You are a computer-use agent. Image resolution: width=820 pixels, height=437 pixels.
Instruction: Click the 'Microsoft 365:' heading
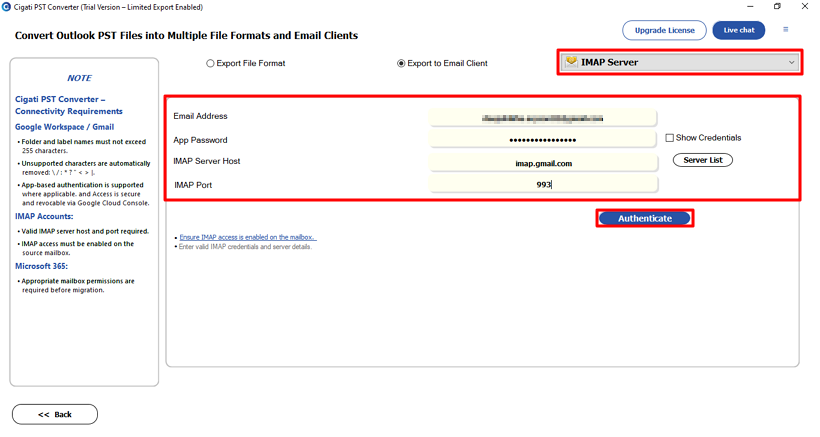41,266
